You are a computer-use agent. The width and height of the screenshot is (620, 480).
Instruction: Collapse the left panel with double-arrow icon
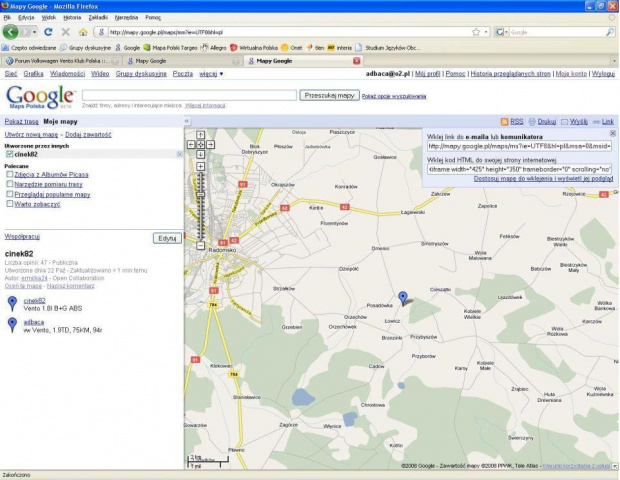tap(187, 121)
